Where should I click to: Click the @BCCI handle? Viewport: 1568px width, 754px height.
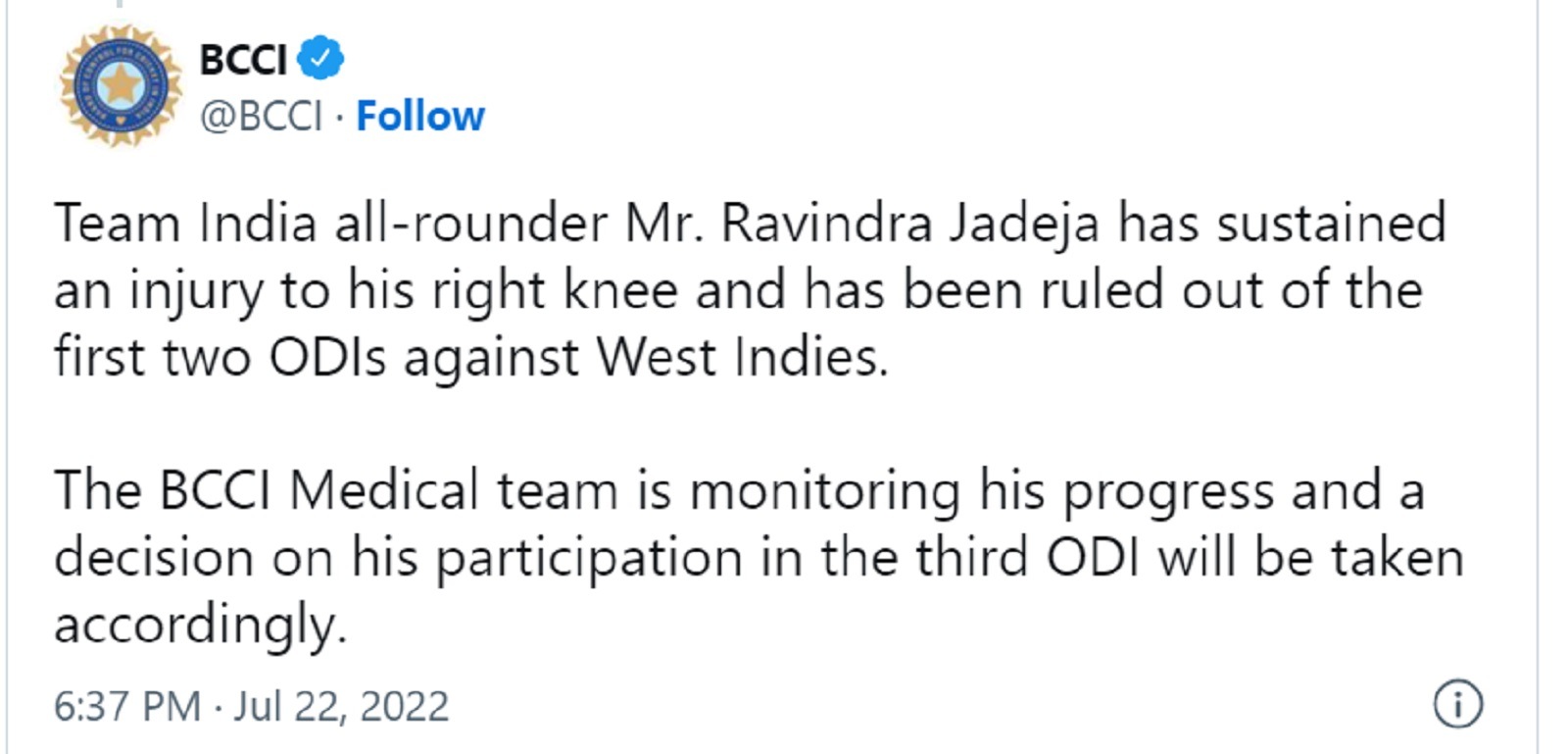pyautogui.click(x=261, y=117)
